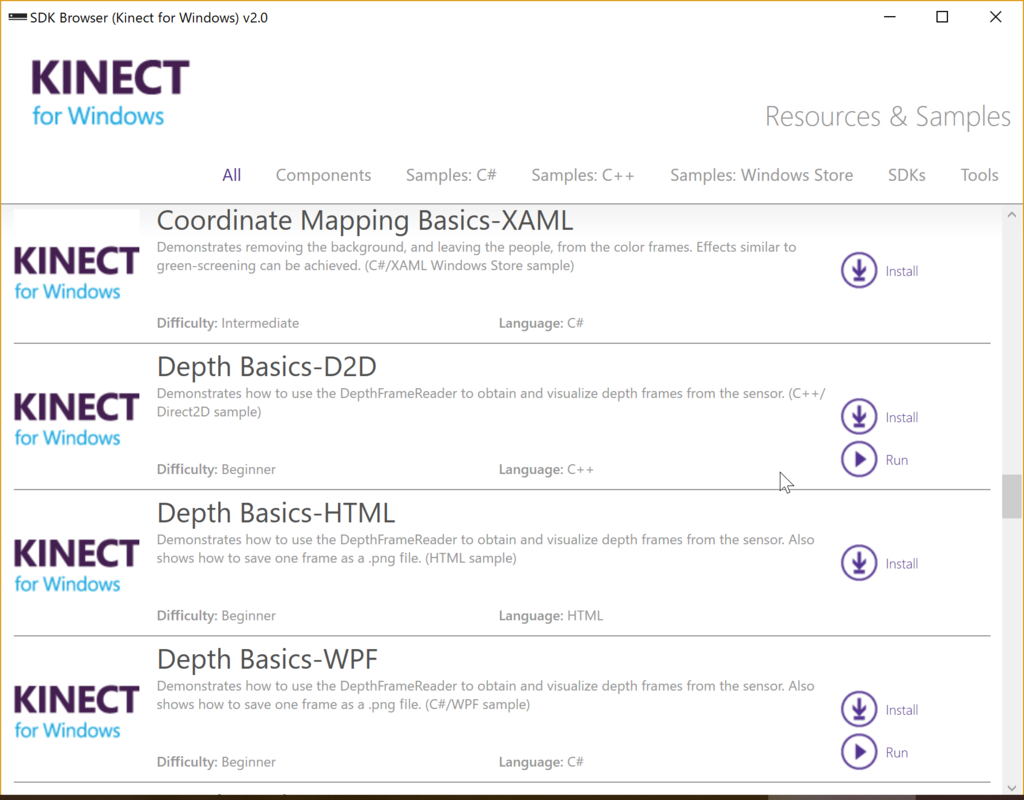Screen dimensions: 1024x800
Task: Click Install link for Depth Basics-HTML
Action: (901, 564)
